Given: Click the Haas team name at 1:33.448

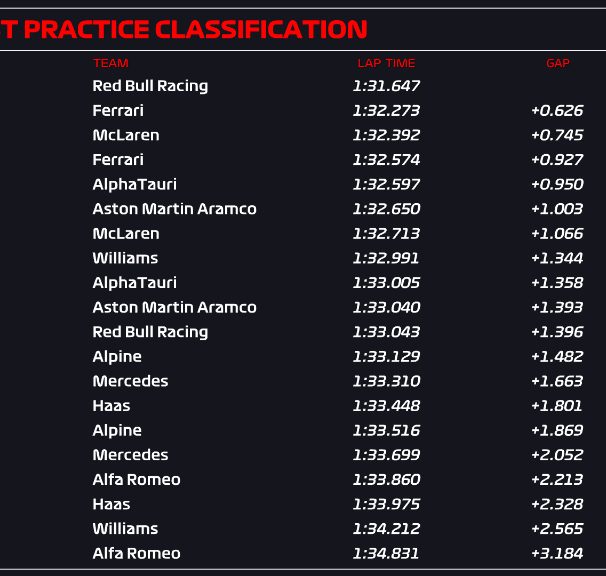Looking at the screenshot, I should [111, 406].
